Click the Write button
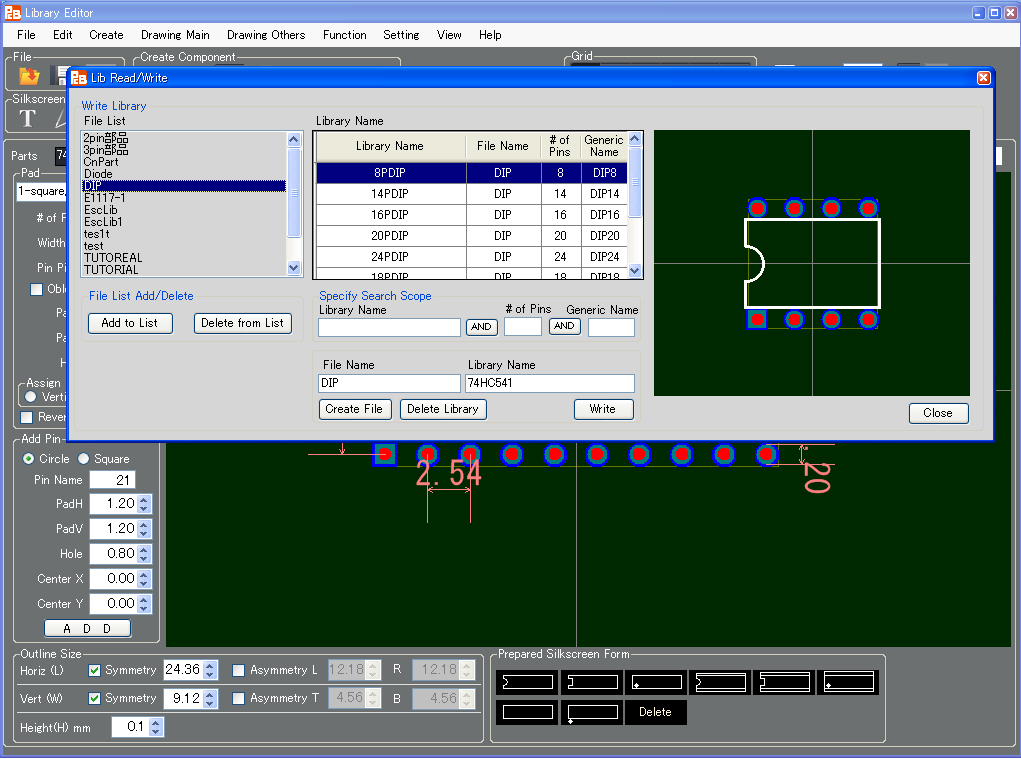This screenshot has width=1021, height=759. (603, 409)
